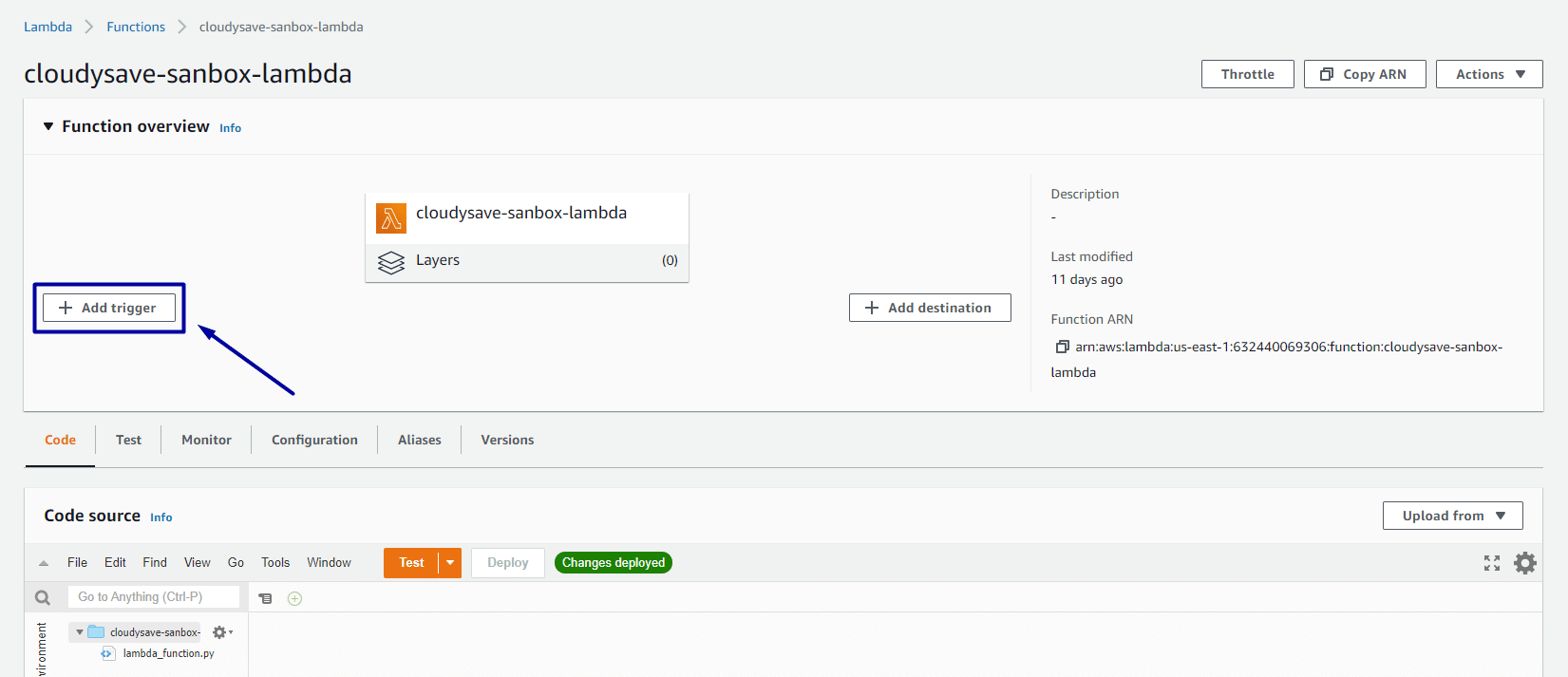Open the Go menu in editor
The width and height of the screenshot is (1568, 677).
236,562
